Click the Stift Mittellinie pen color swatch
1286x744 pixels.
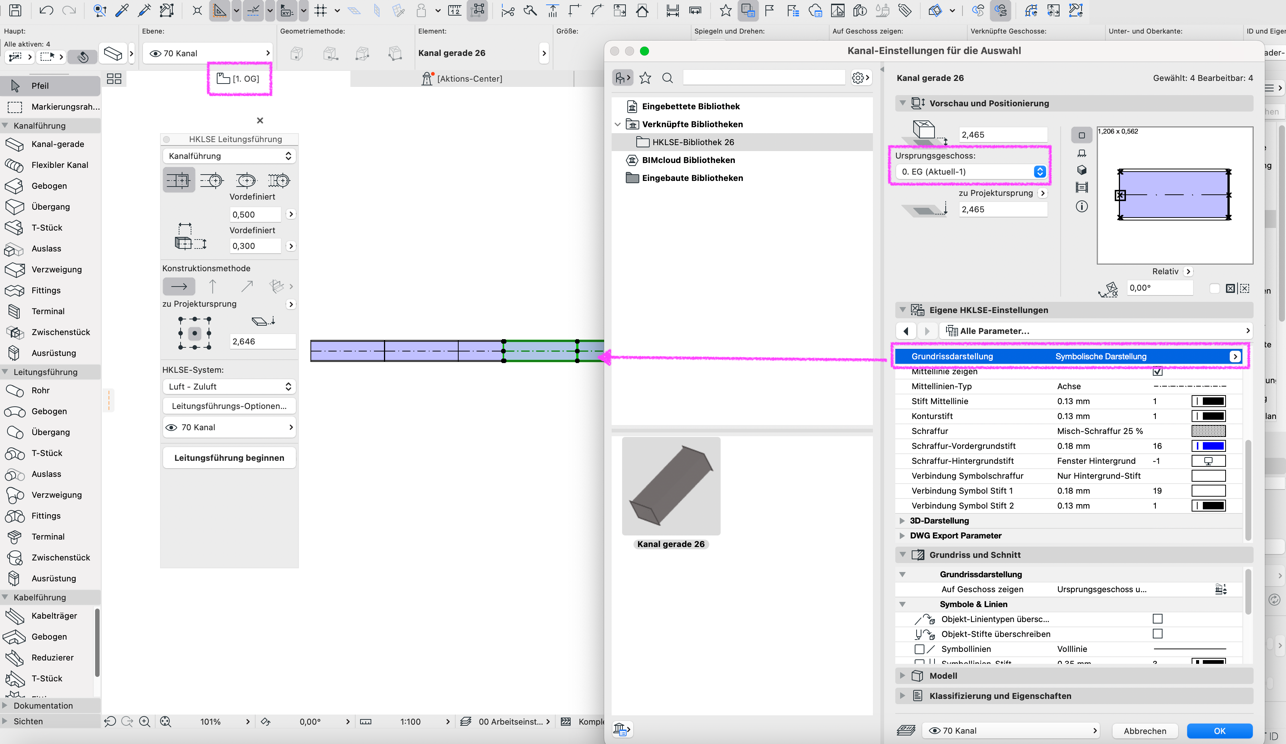point(1208,401)
